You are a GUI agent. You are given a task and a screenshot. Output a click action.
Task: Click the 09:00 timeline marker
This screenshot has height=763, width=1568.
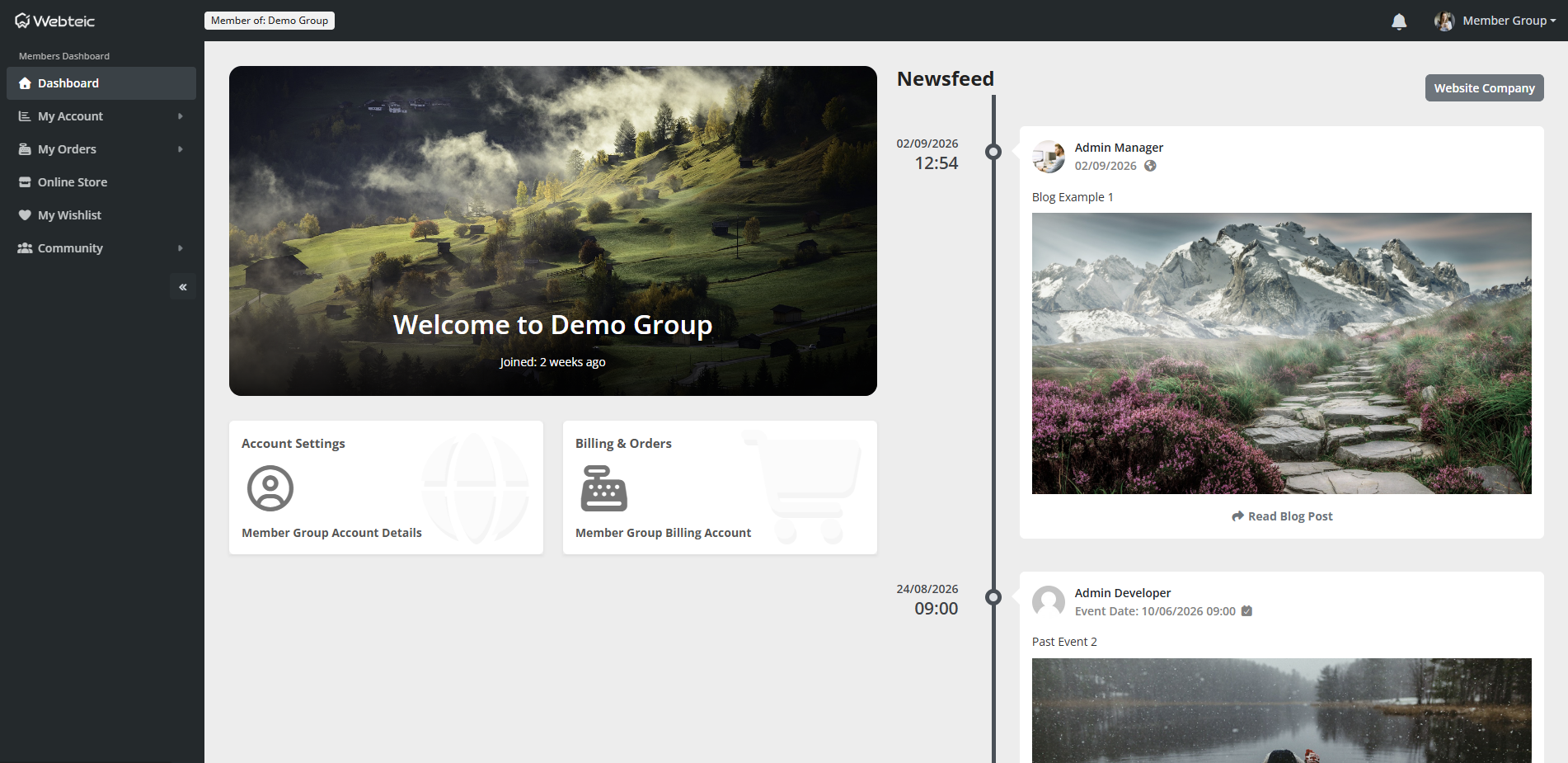(x=993, y=597)
